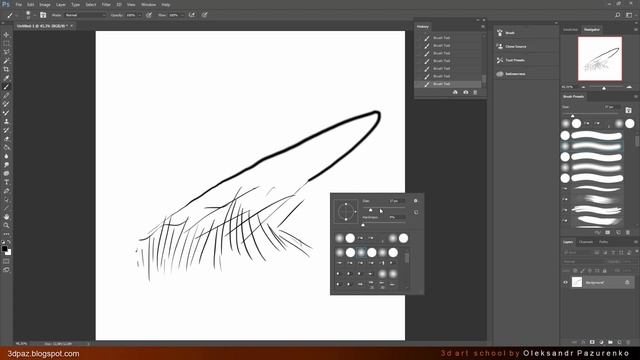
Task: Open the Window menu
Action: pyautogui.click(x=148, y=4)
